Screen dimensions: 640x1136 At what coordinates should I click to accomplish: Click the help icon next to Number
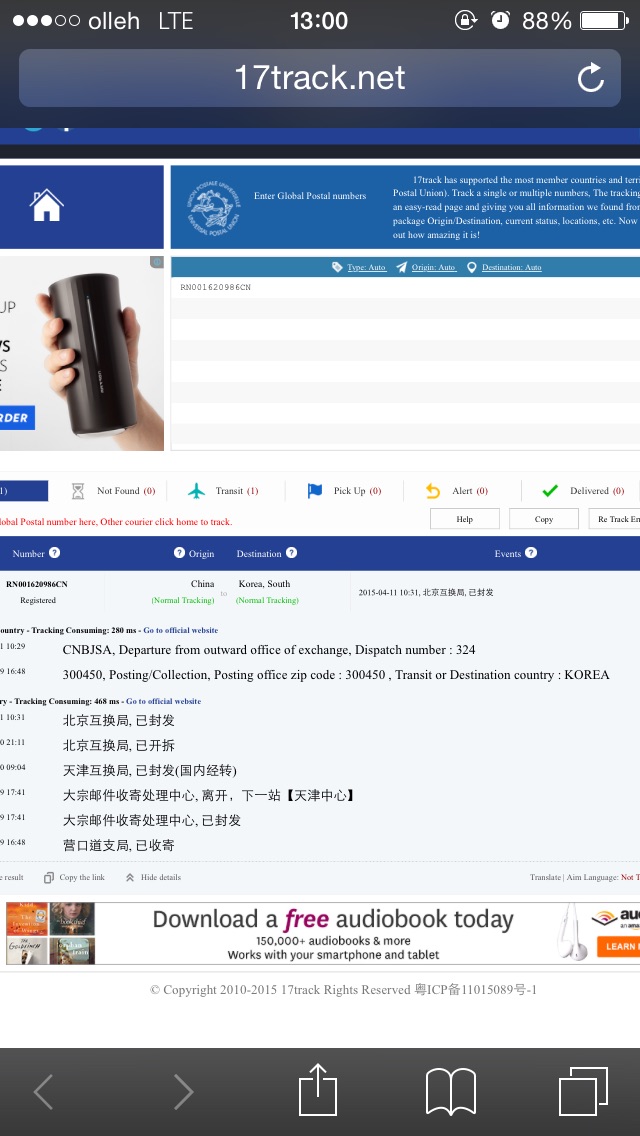tap(55, 553)
